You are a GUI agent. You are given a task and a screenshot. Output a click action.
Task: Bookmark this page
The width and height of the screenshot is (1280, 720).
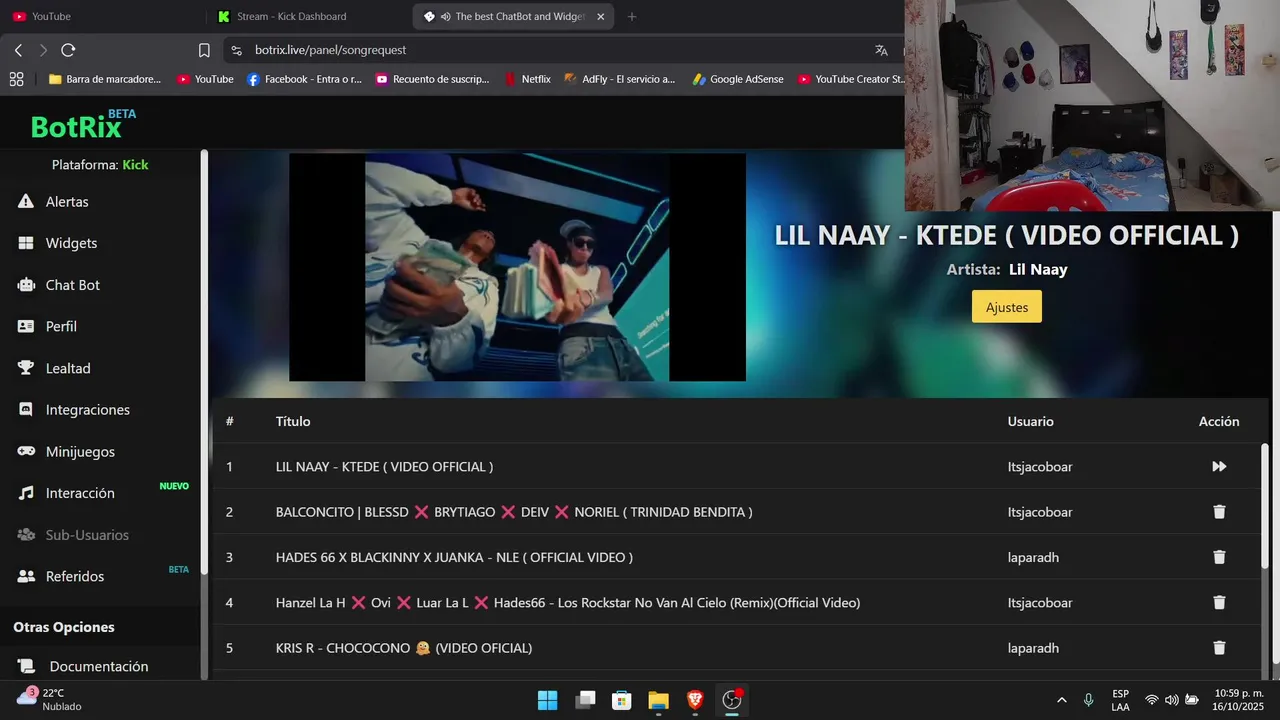pyautogui.click(x=204, y=50)
